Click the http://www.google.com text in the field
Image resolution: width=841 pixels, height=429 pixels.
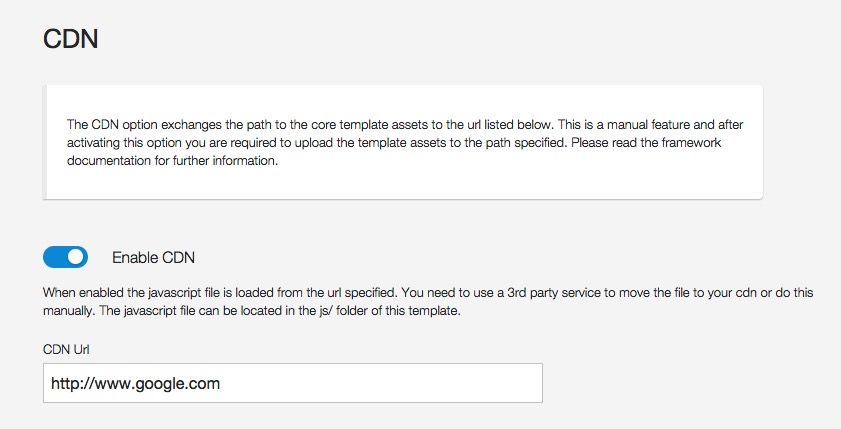(x=135, y=383)
